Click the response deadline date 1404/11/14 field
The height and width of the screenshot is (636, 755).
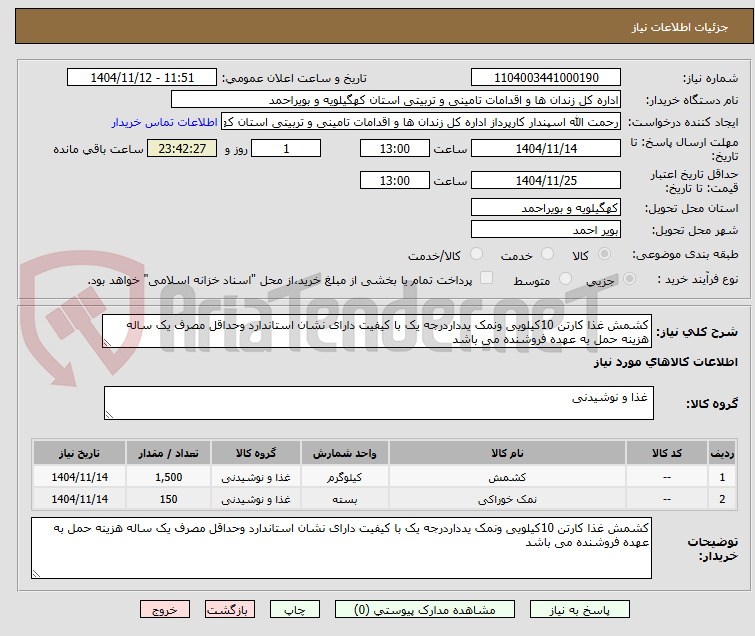(x=546, y=148)
